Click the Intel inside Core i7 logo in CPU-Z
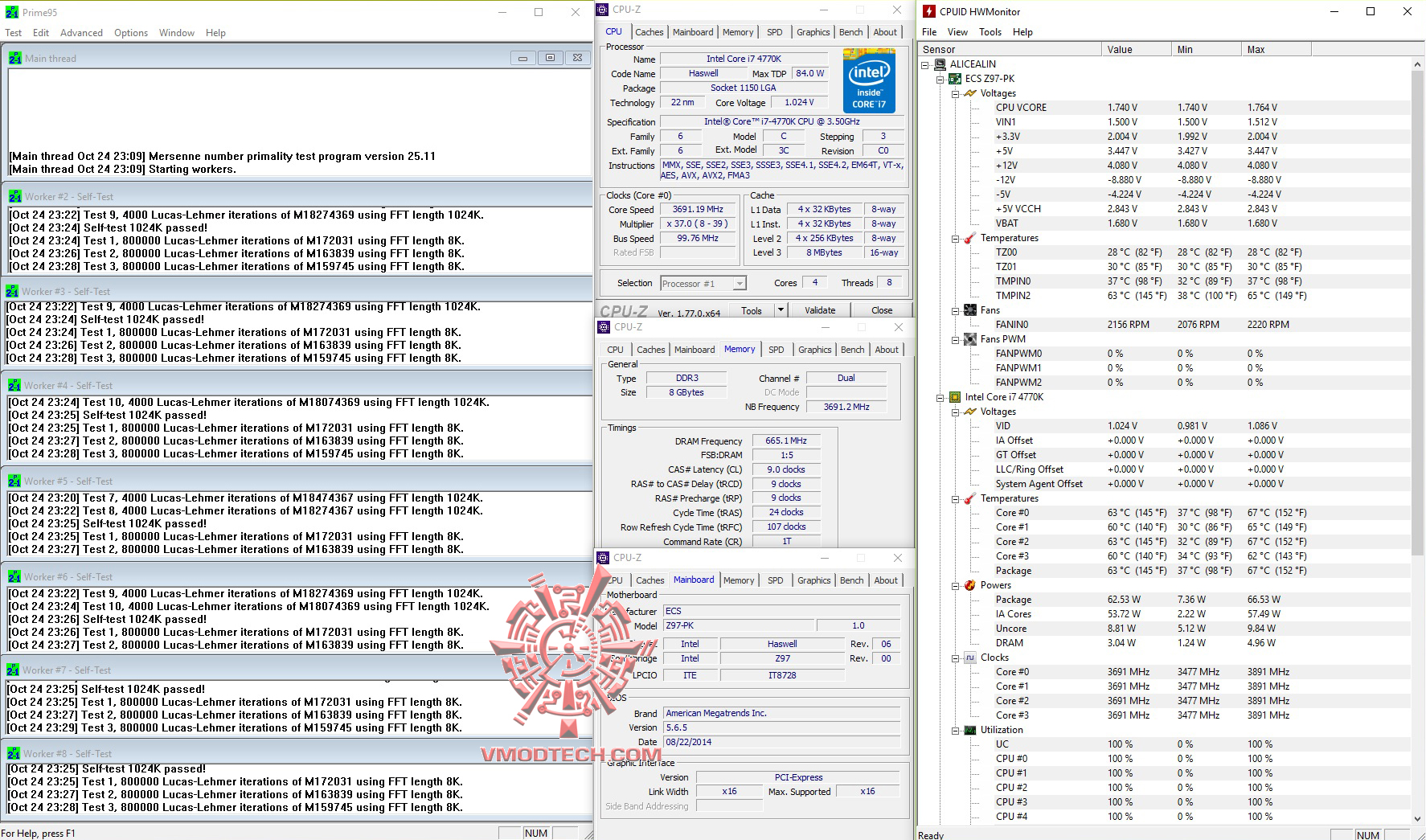The height and width of the screenshot is (840, 1426). pyautogui.click(x=869, y=80)
